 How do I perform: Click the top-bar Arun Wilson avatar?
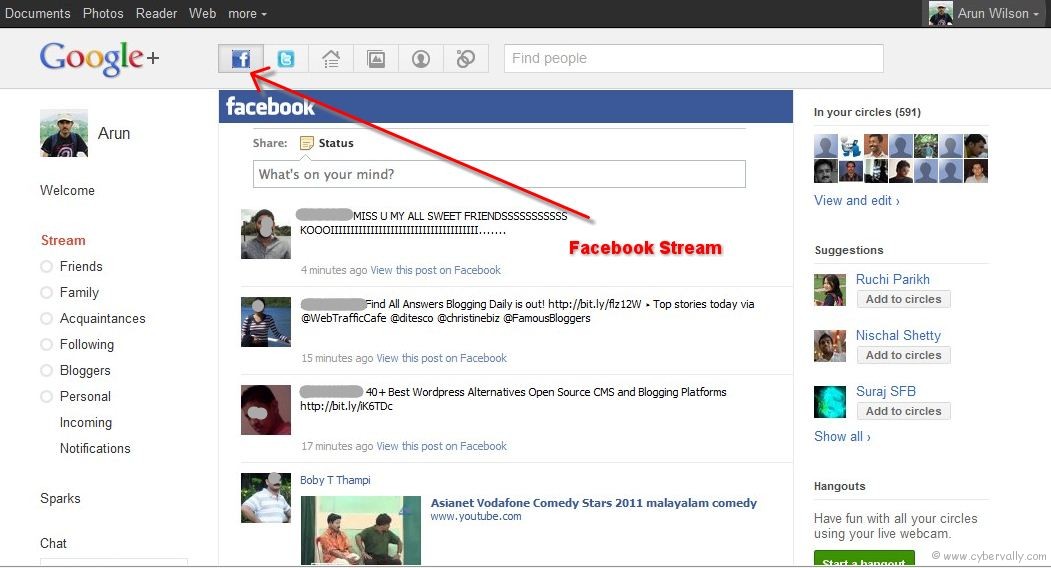coord(941,13)
